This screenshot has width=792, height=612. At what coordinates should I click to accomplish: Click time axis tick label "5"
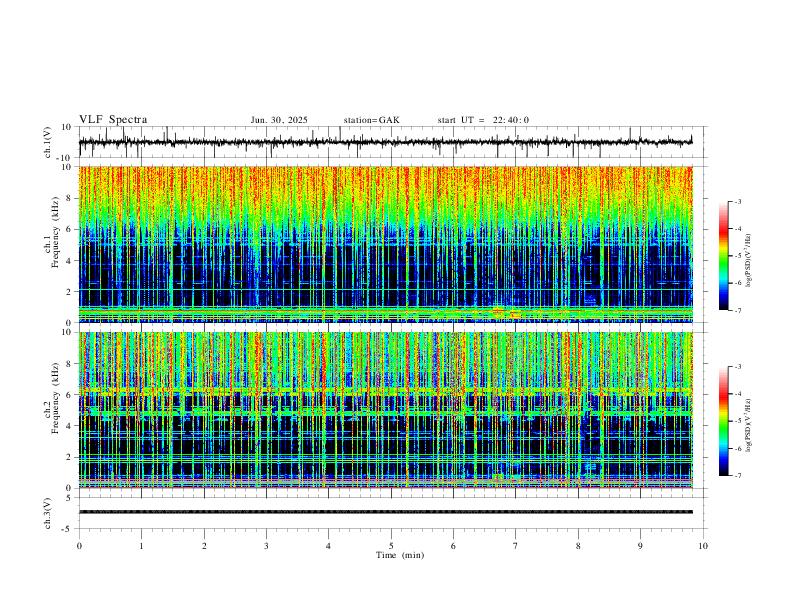pyautogui.click(x=391, y=546)
